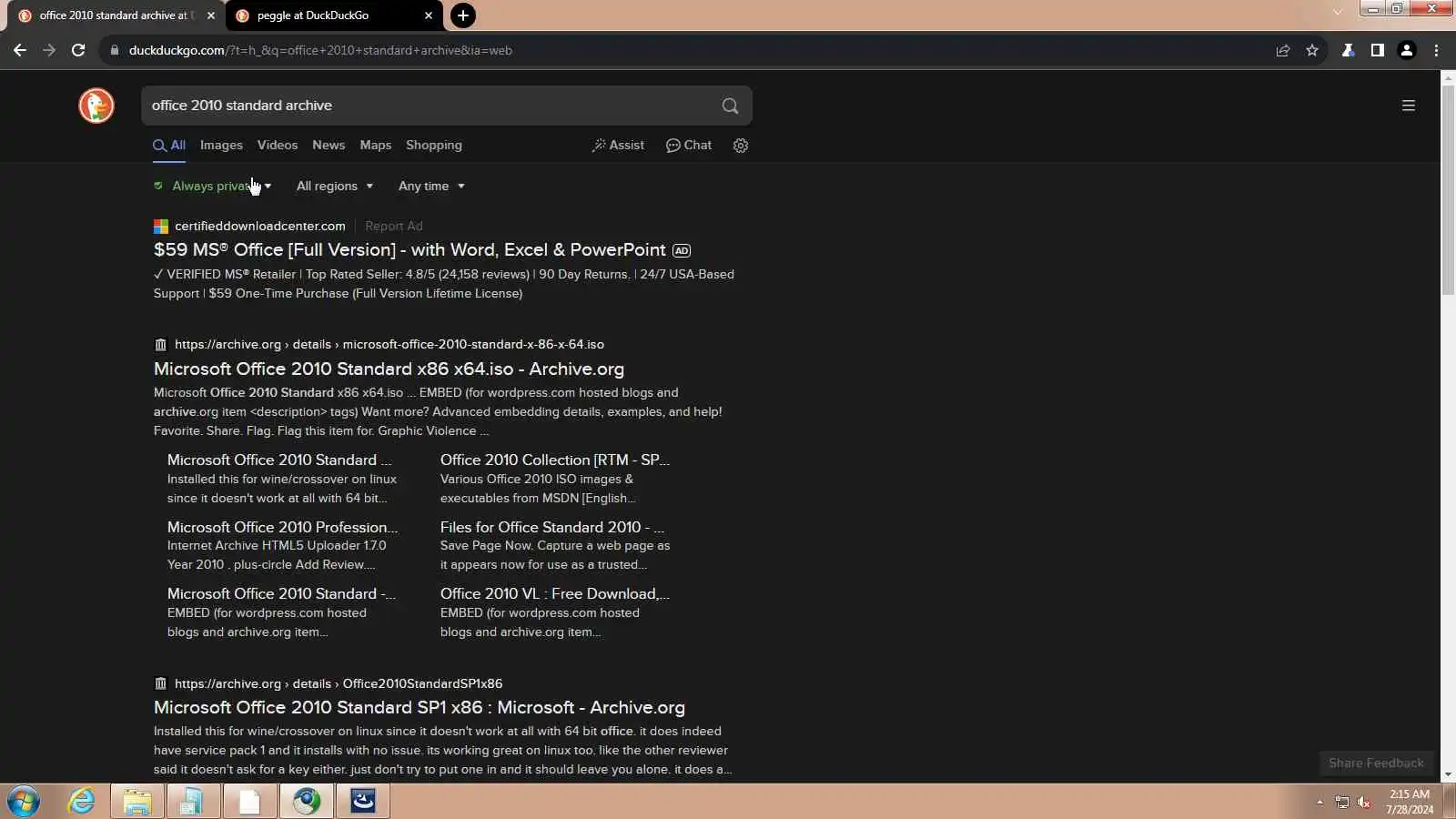Click the browser address bar URL

click(320, 50)
